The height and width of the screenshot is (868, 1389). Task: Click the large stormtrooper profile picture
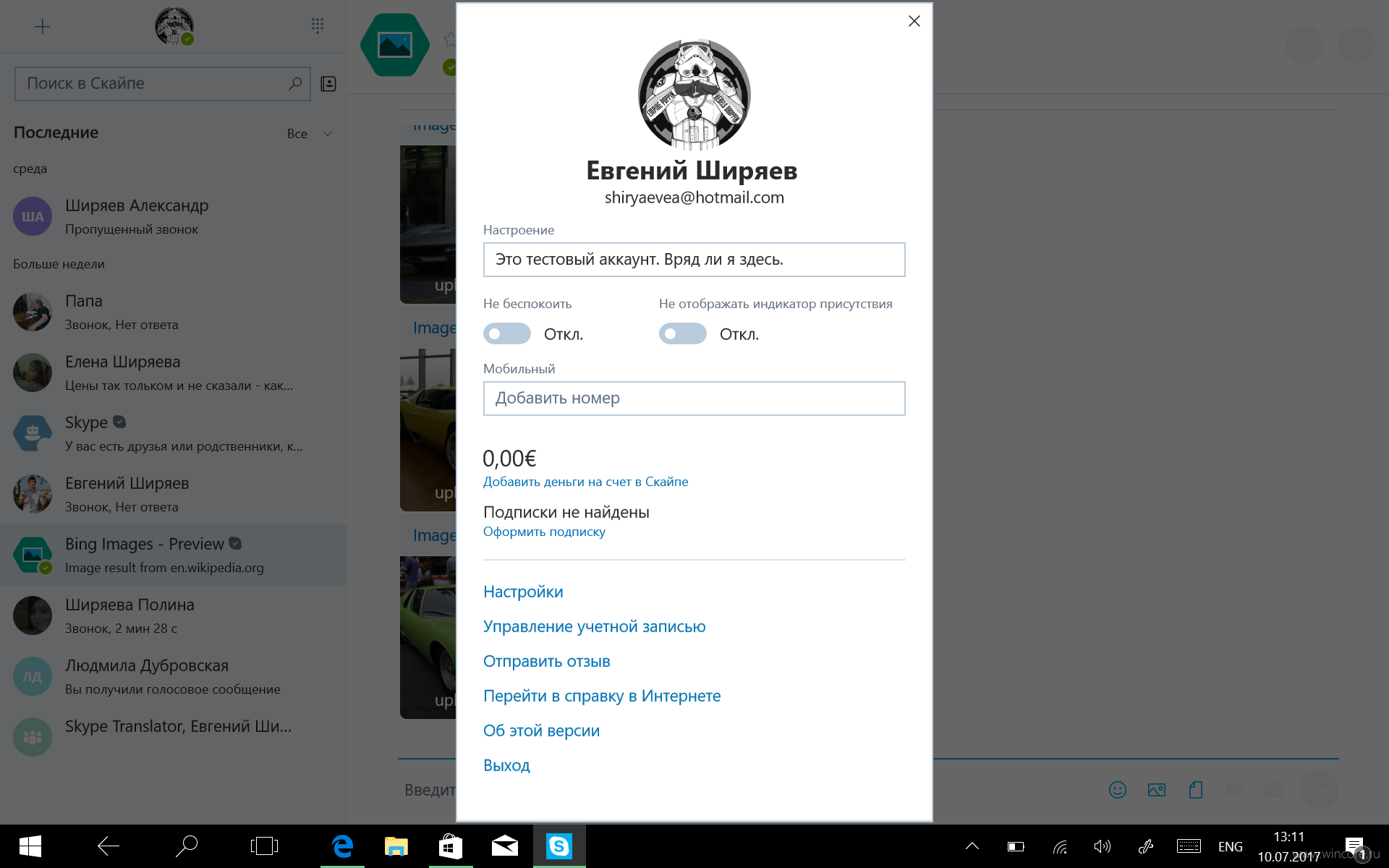(694, 94)
